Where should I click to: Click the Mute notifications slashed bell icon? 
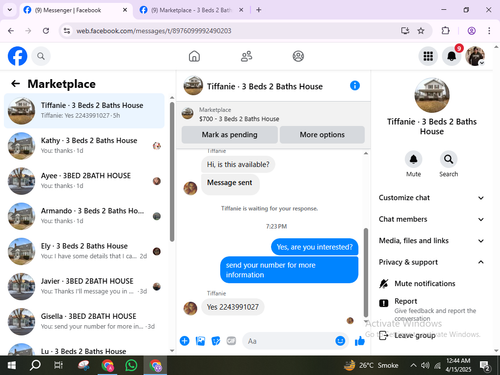point(384,284)
